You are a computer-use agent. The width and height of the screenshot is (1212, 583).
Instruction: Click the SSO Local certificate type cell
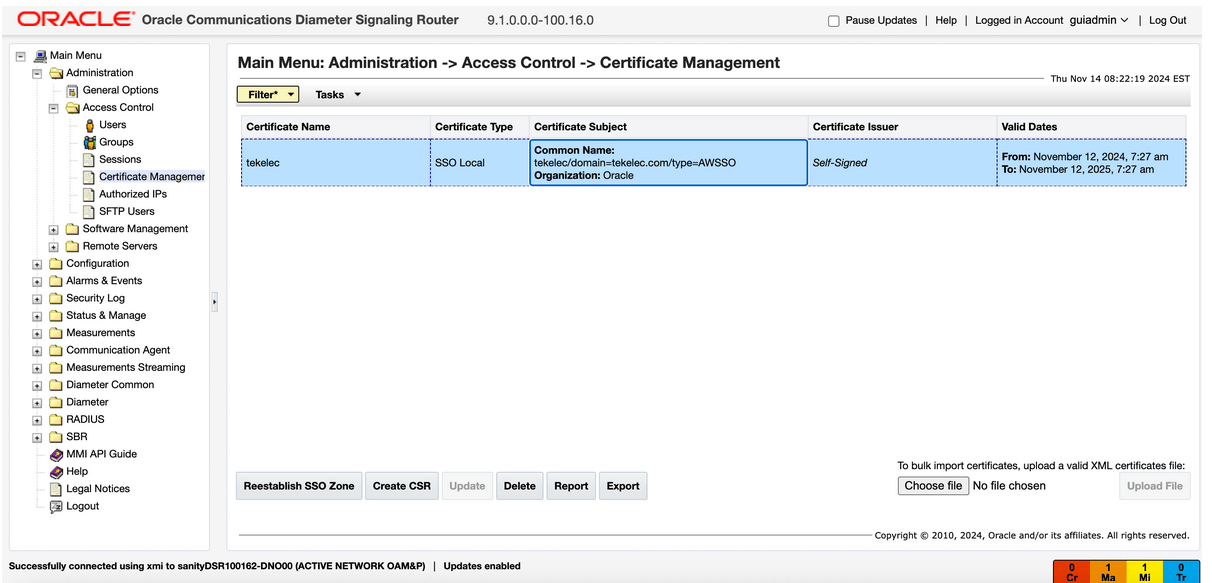(x=479, y=162)
